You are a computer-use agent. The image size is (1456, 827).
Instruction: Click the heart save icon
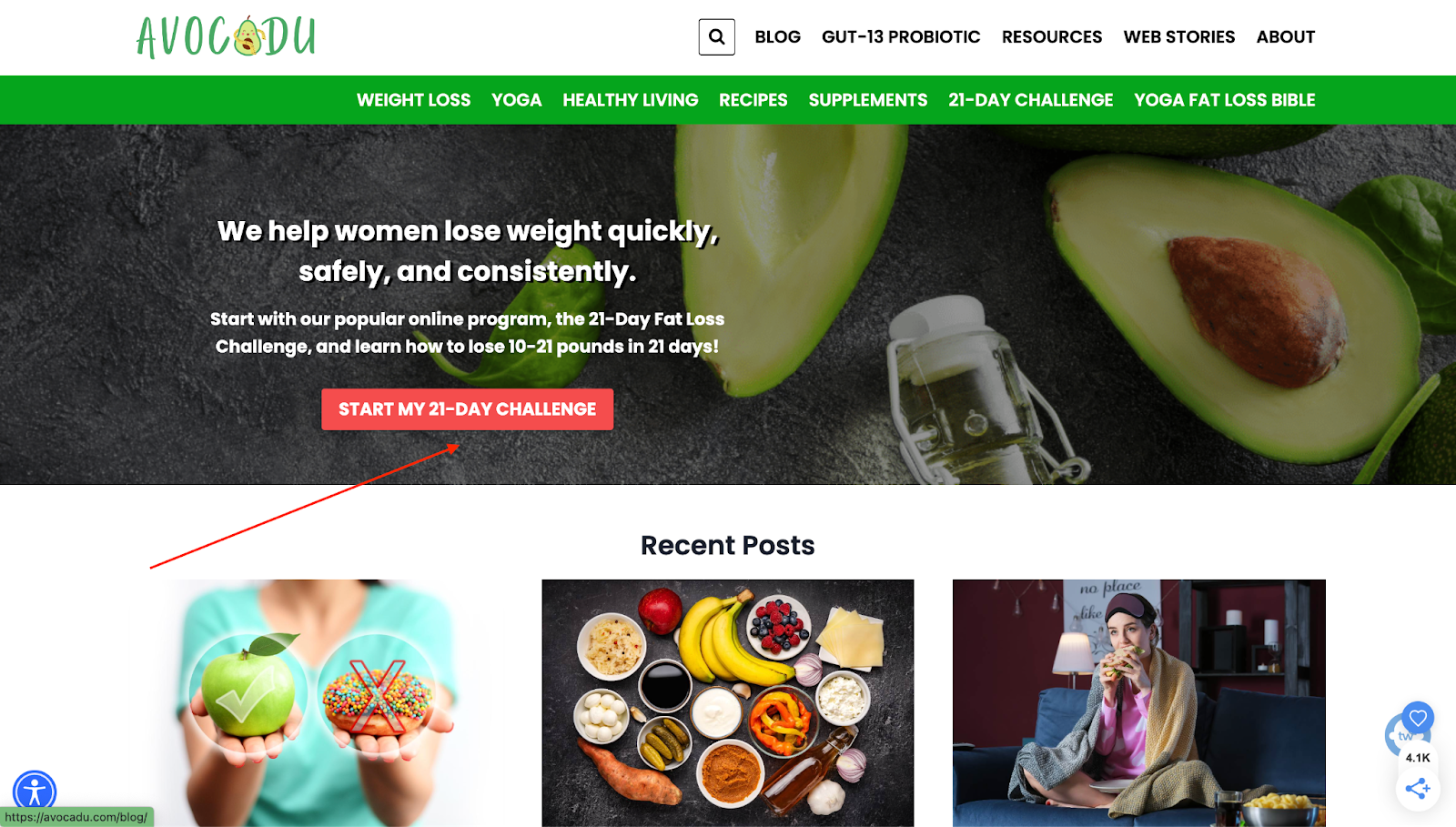[1418, 718]
